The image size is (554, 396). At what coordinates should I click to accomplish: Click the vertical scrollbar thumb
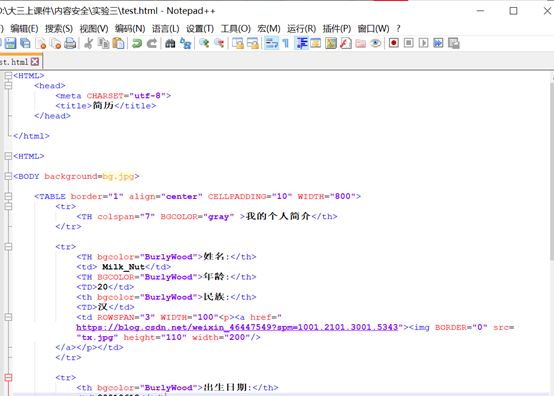552,171
